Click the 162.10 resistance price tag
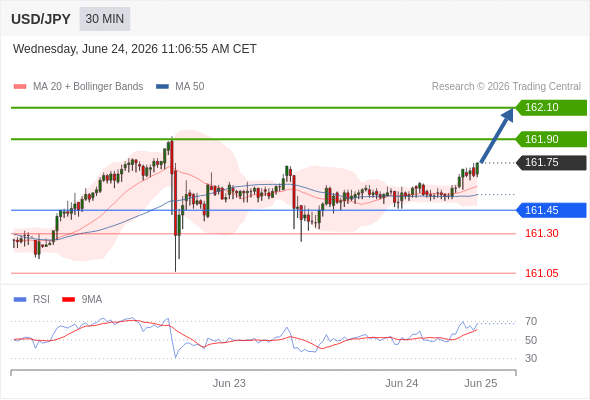Screen dimensions: 590x400 coord(551,108)
